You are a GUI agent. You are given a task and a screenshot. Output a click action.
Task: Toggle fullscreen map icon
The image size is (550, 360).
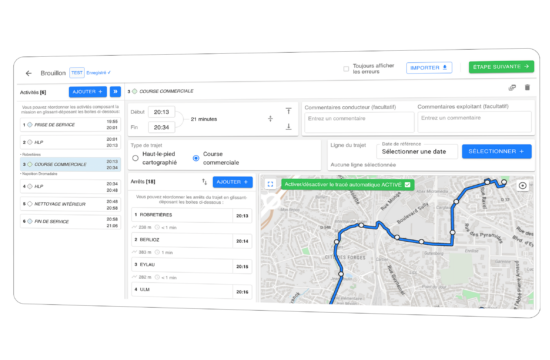tap(270, 184)
